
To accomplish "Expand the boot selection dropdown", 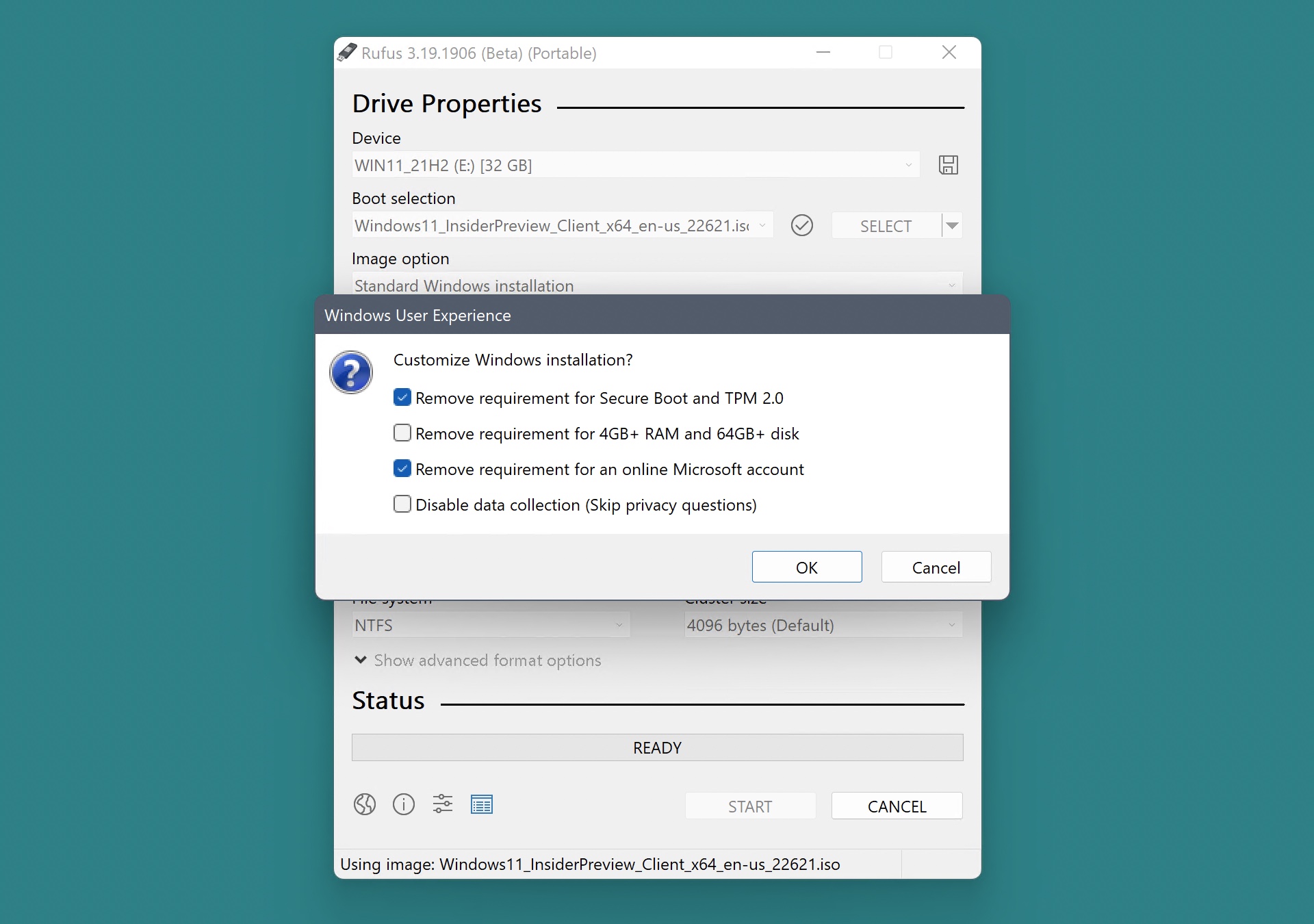I will point(760,225).
